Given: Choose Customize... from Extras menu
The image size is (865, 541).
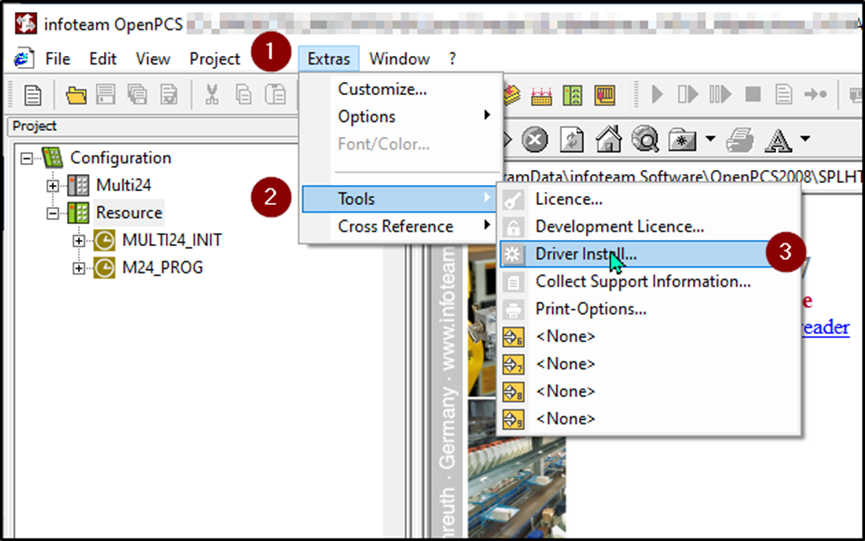Looking at the screenshot, I should coord(402,89).
